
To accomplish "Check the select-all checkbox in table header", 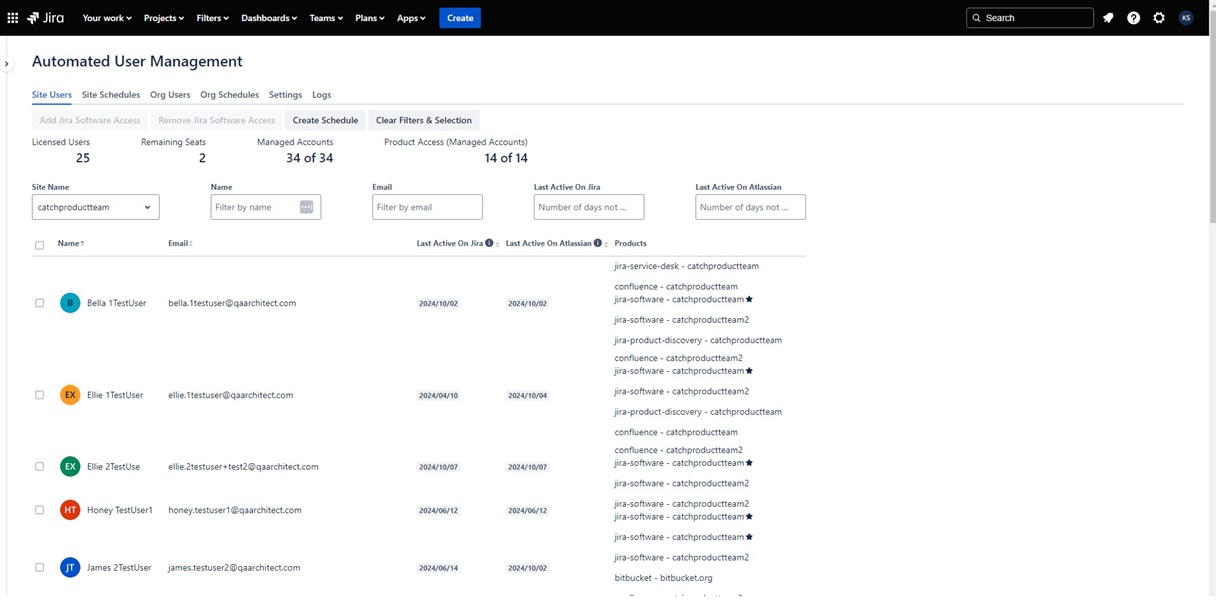I will pyautogui.click(x=39, y=245).
